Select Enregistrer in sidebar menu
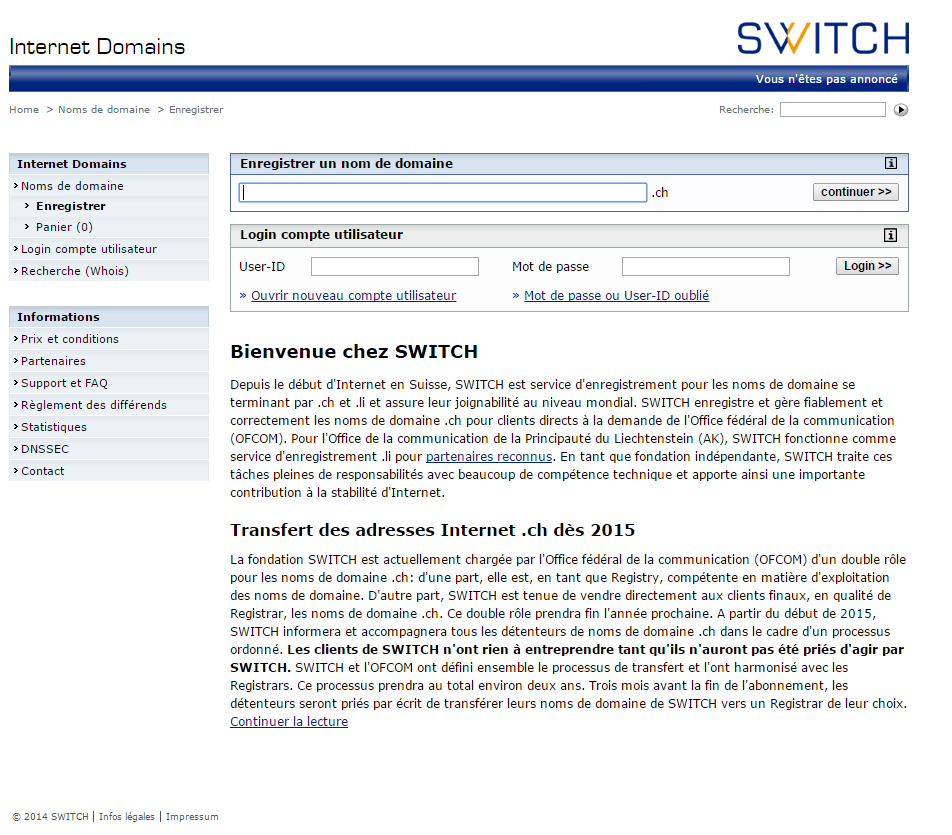 click(109, 206)
